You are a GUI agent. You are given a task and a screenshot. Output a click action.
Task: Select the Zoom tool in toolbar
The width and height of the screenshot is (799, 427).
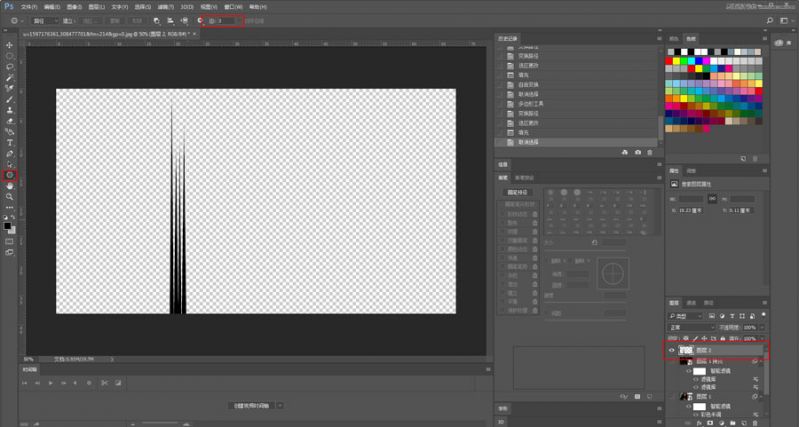coord(10,197)
